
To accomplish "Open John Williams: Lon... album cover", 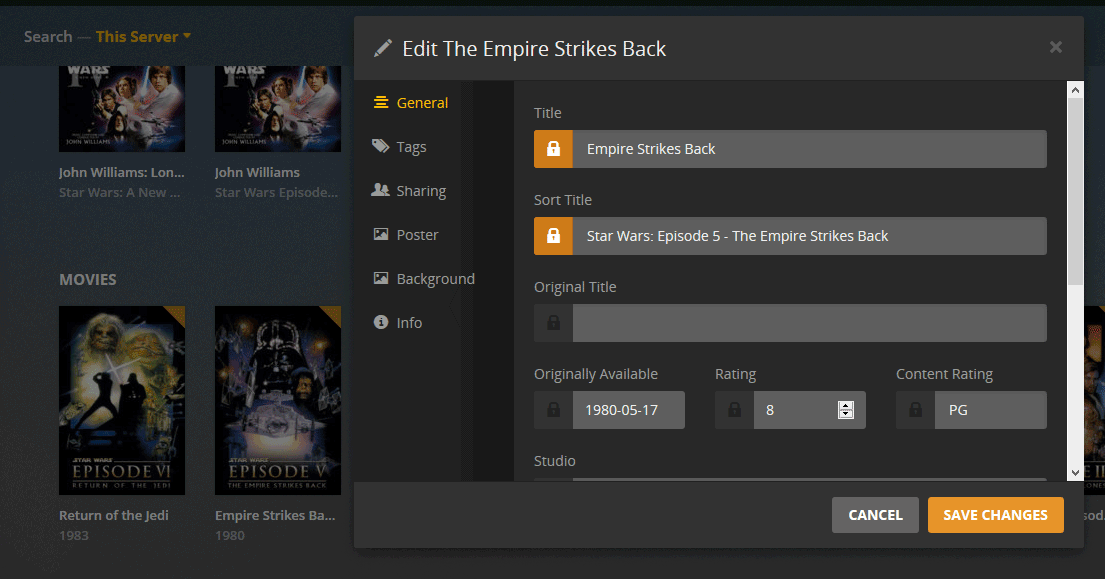I will [x=122, y=108].
